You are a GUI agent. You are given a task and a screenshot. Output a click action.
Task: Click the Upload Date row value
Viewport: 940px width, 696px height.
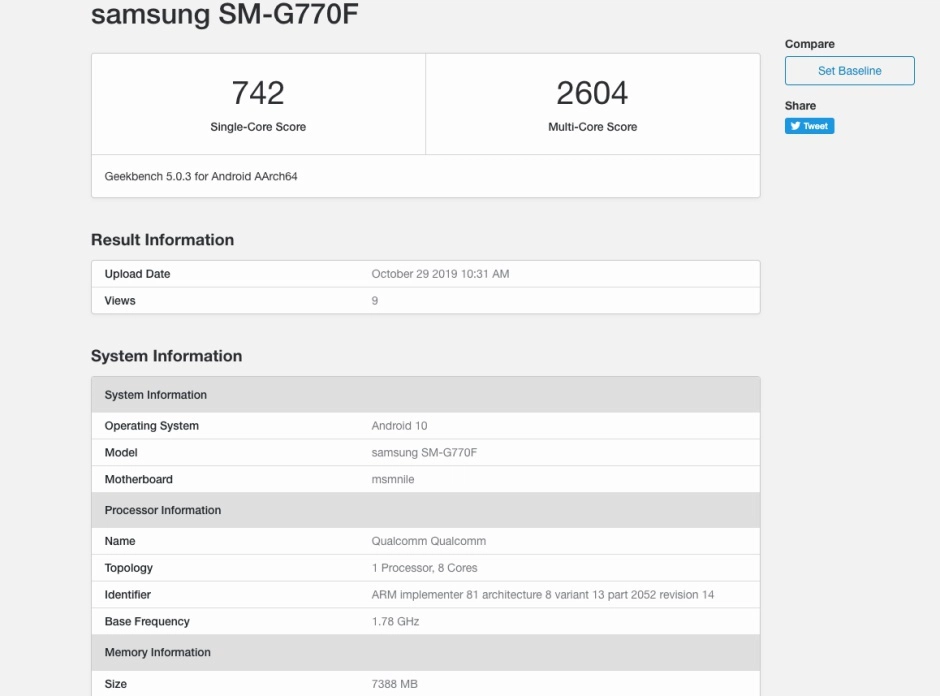tap(440, 274)
